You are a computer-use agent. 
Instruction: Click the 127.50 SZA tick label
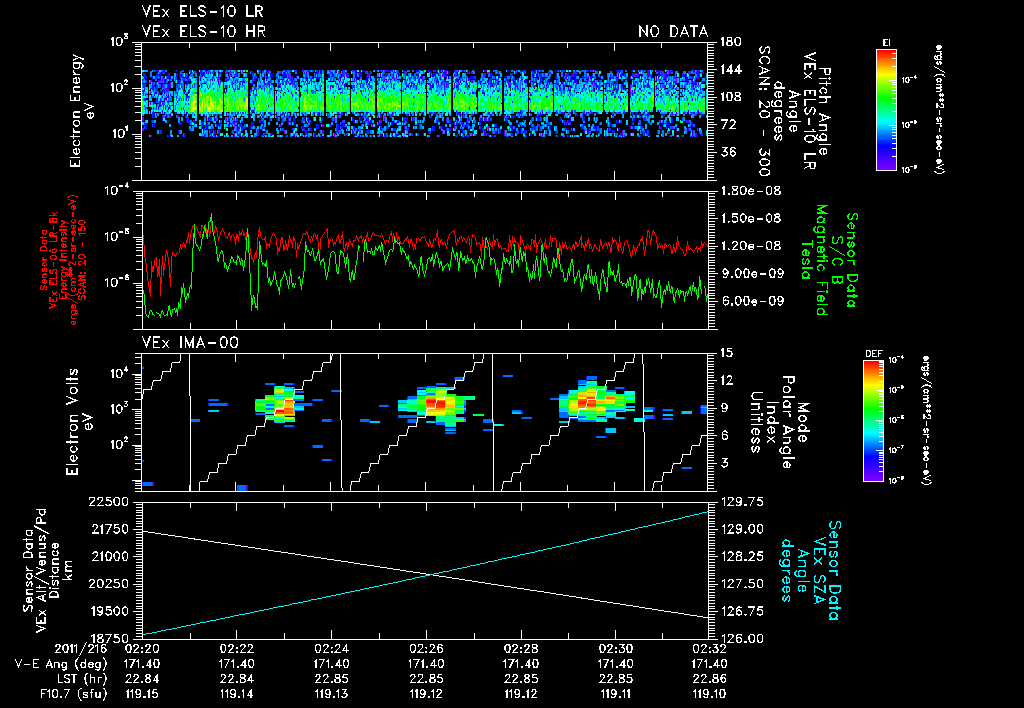742,583
